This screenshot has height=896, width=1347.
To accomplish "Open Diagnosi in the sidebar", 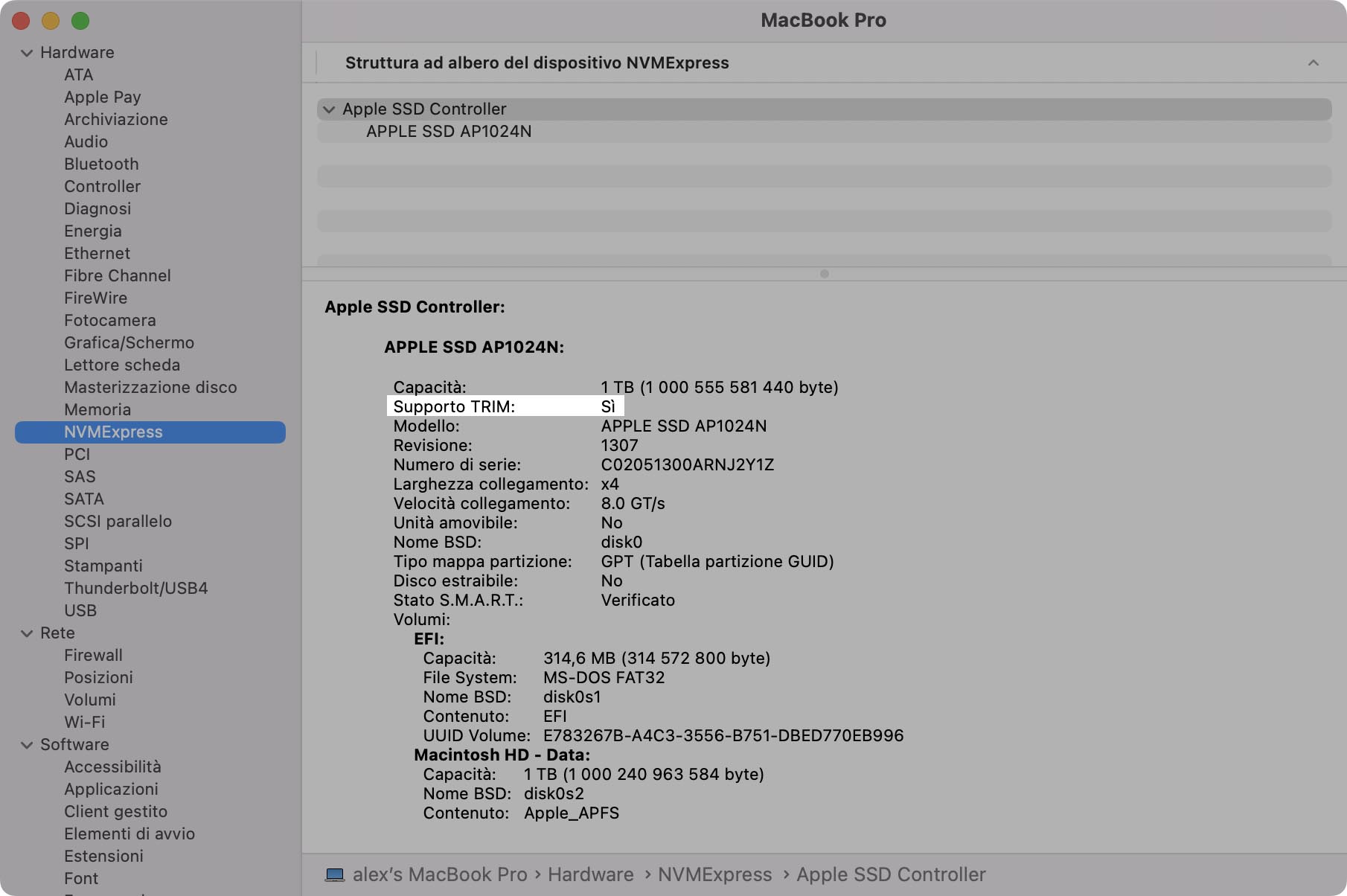I will point(97,209).
